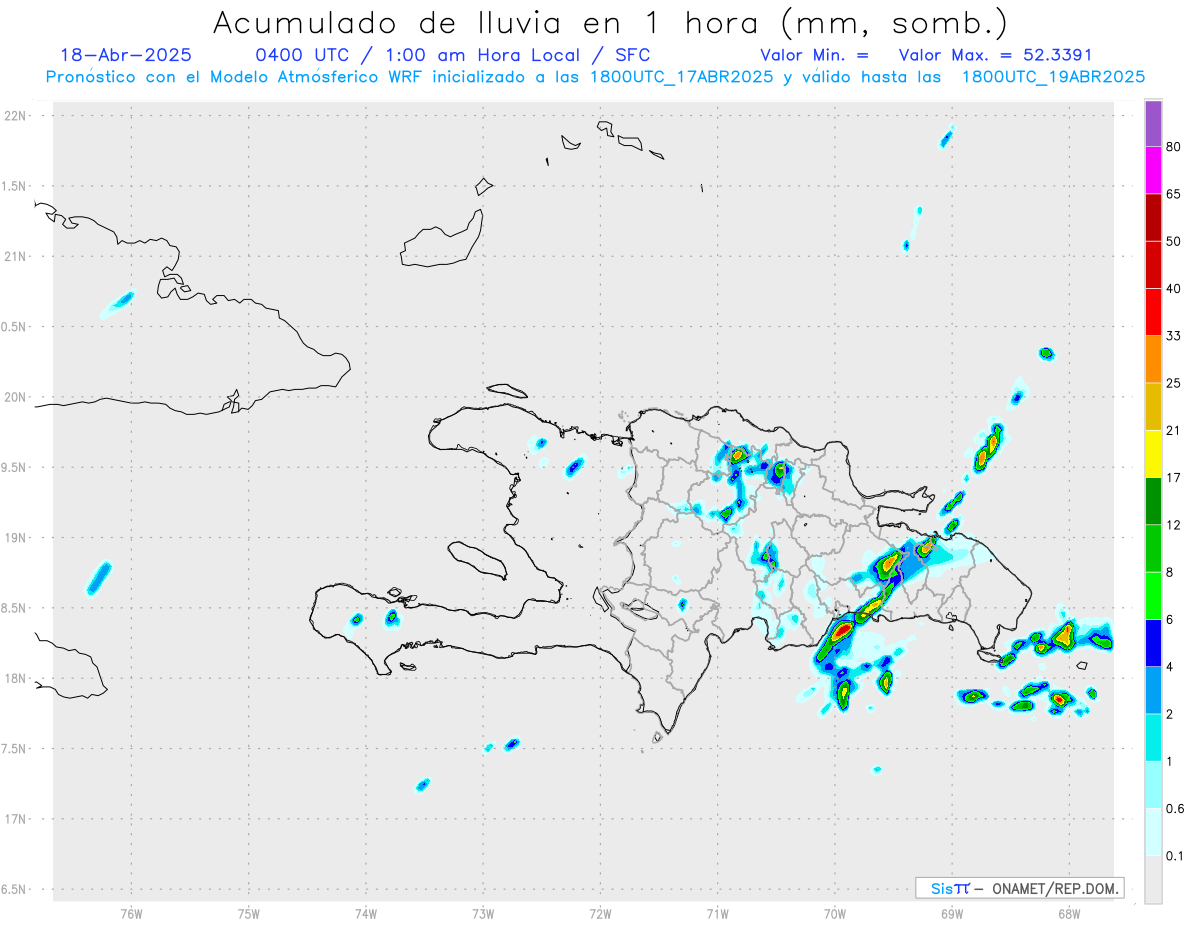Image resolution: width=1200 pixels, height=927 pixels.
Task: Click the '12' value on the color scale
Action: tap(1174, 525)
